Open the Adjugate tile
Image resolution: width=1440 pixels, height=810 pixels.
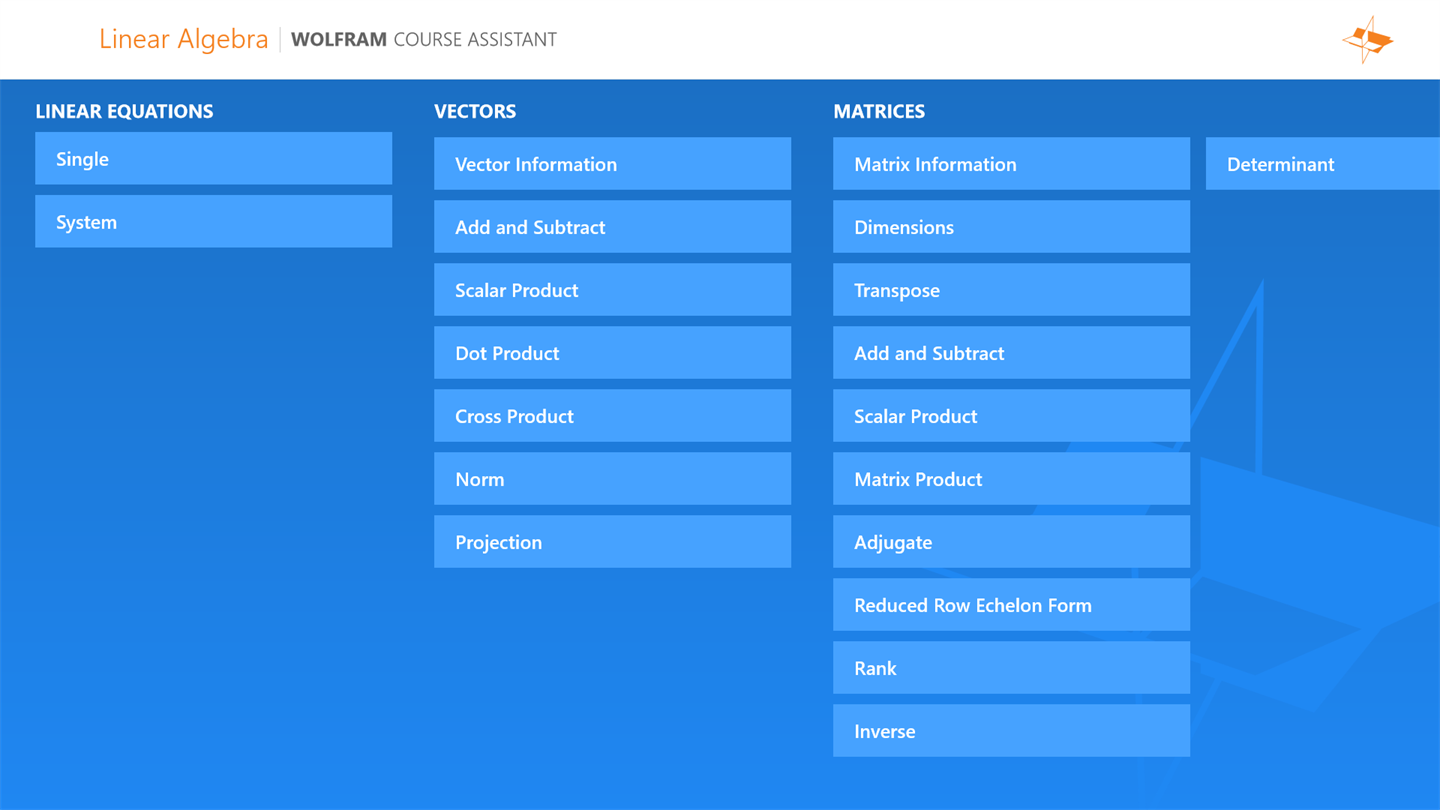(x=1011, y=542)
